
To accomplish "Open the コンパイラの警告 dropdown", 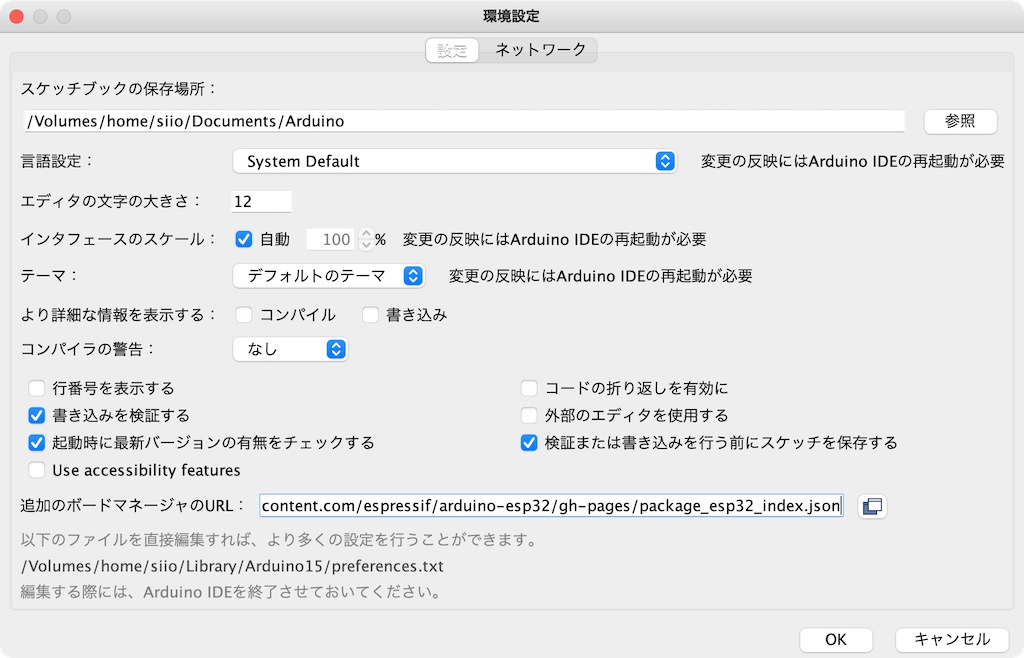I will [x=290, y=349].
